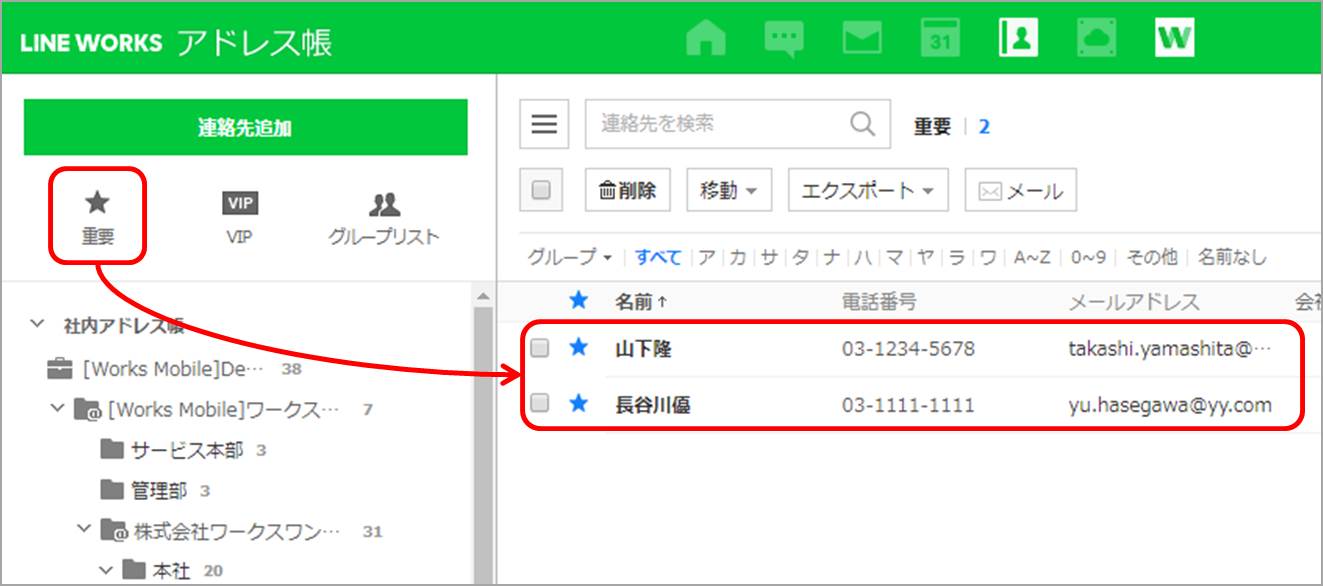The width and height of the screenshot is (1323, 586).
Task: Open the Home icon in top bar
Action: pyautogui.click(x=706, y=39)
